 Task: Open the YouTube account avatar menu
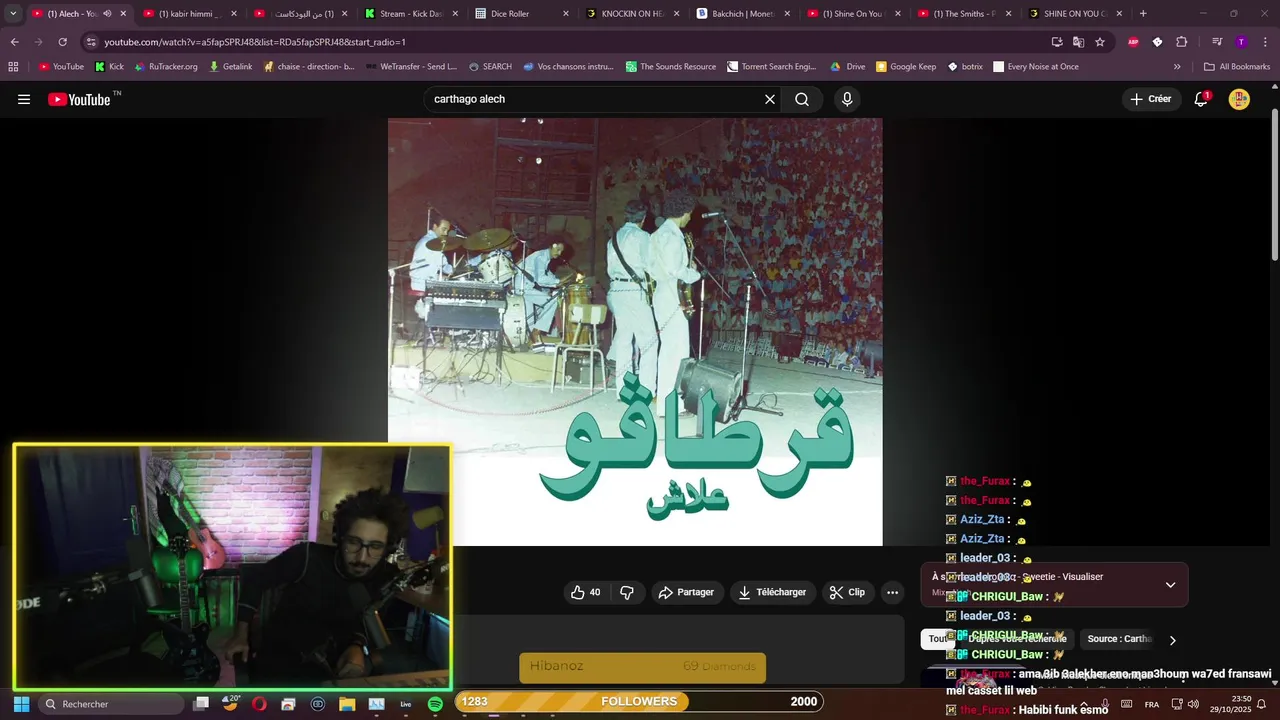(x=1239, y=99)
